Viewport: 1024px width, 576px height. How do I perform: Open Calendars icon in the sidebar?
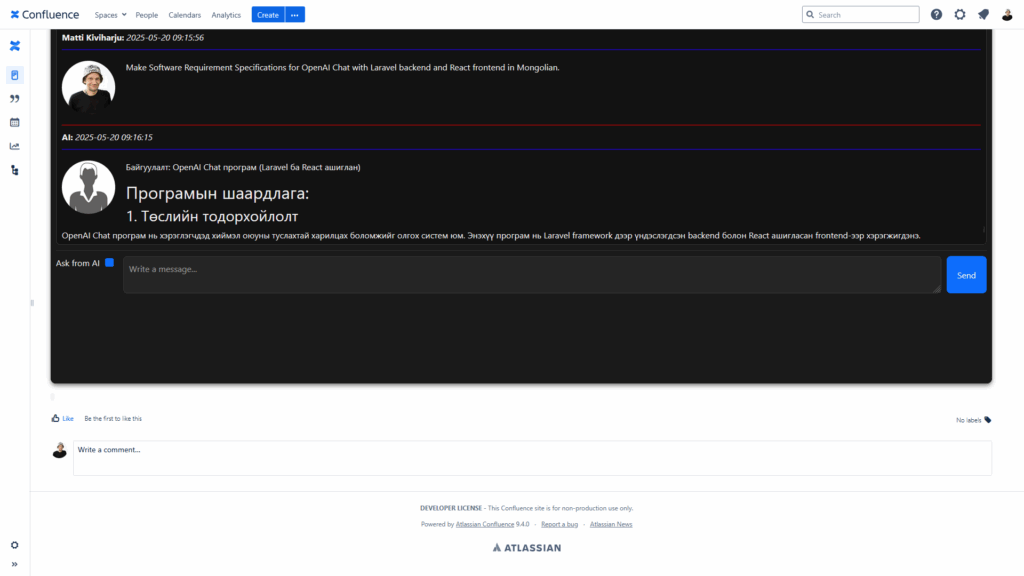coord(15,122)
